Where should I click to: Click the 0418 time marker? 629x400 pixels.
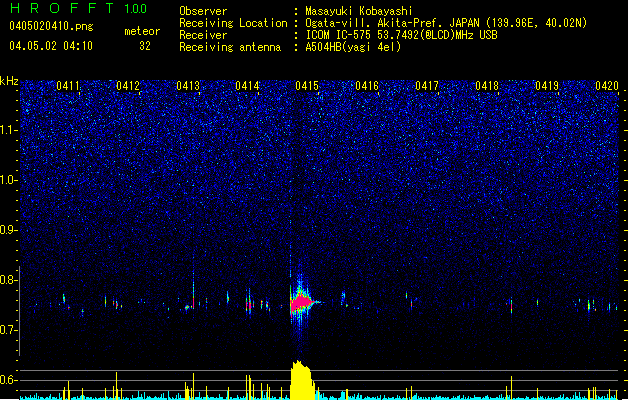click(487, 86)
